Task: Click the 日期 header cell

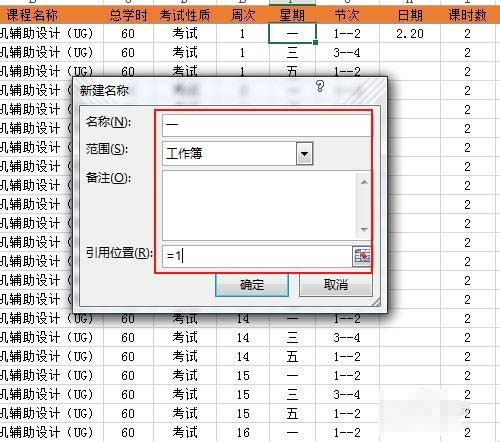Action: 410,15
